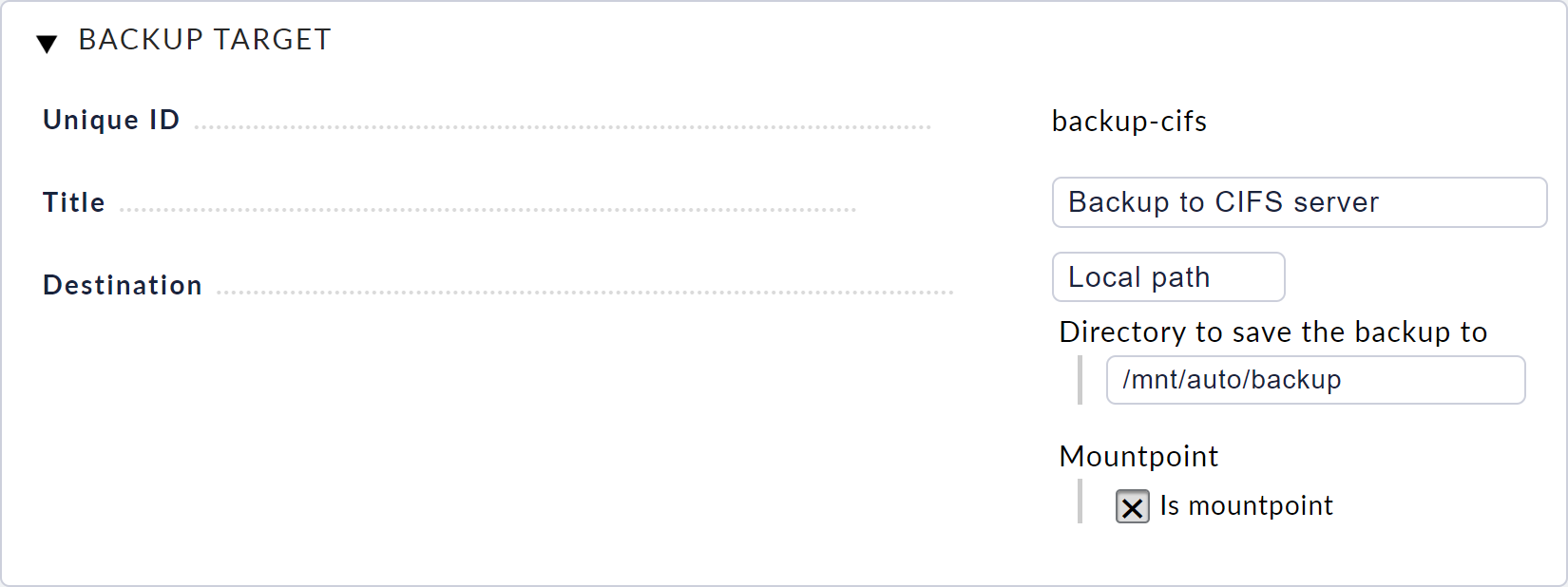Click the backup-cifs unique ID value
This screenshot has width=1568, height=587.
[1128, 122]
